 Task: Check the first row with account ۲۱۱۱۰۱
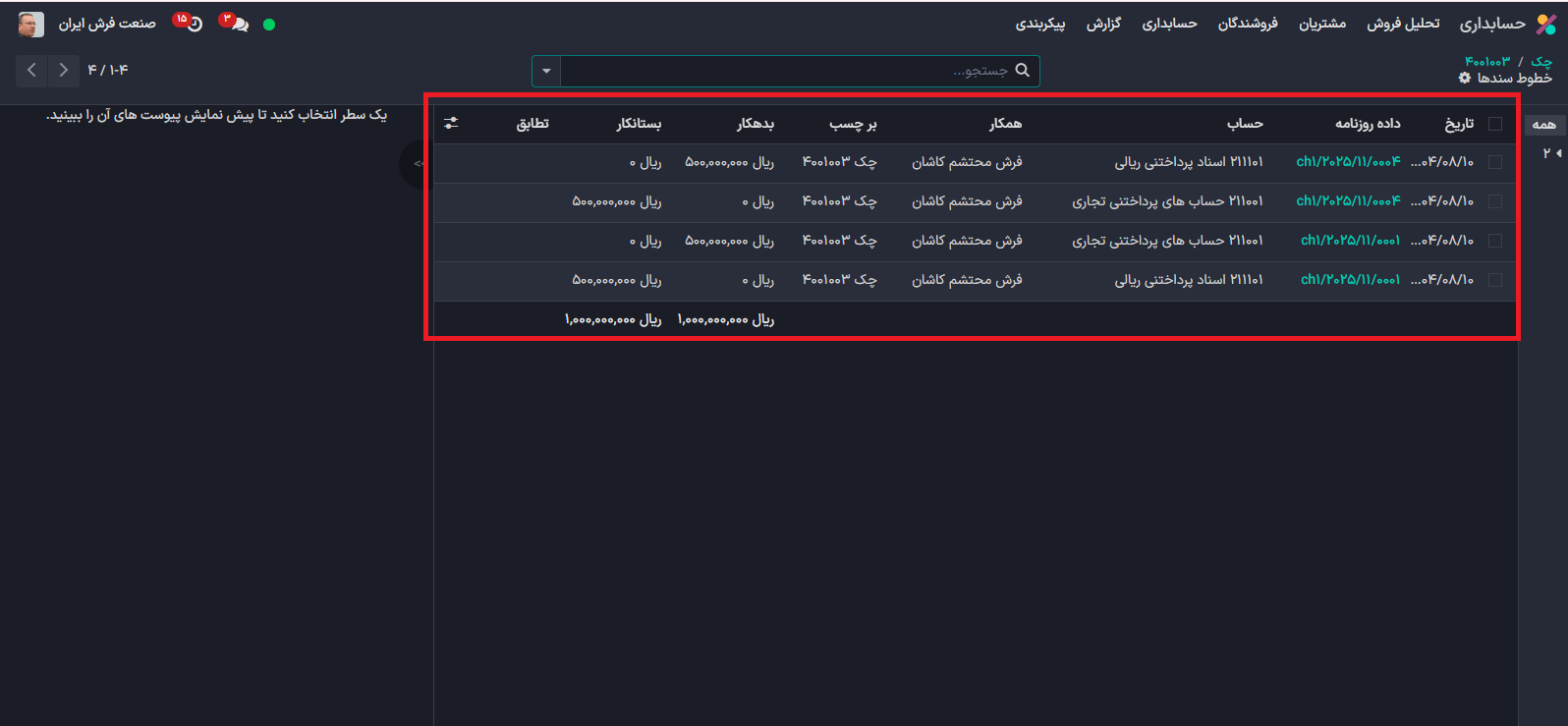[x=1494, y=162]
